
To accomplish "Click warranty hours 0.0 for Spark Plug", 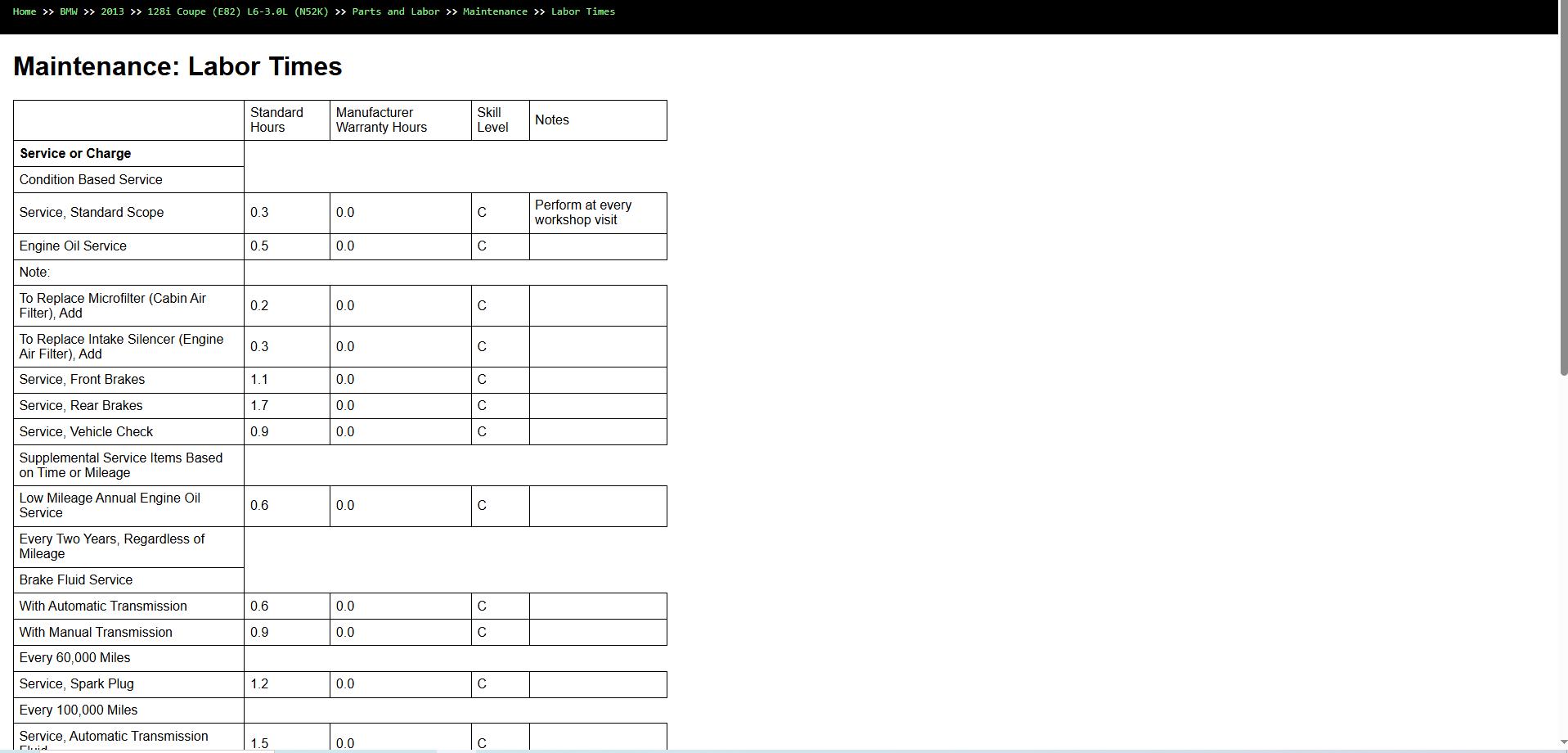I will pos(401,684).
